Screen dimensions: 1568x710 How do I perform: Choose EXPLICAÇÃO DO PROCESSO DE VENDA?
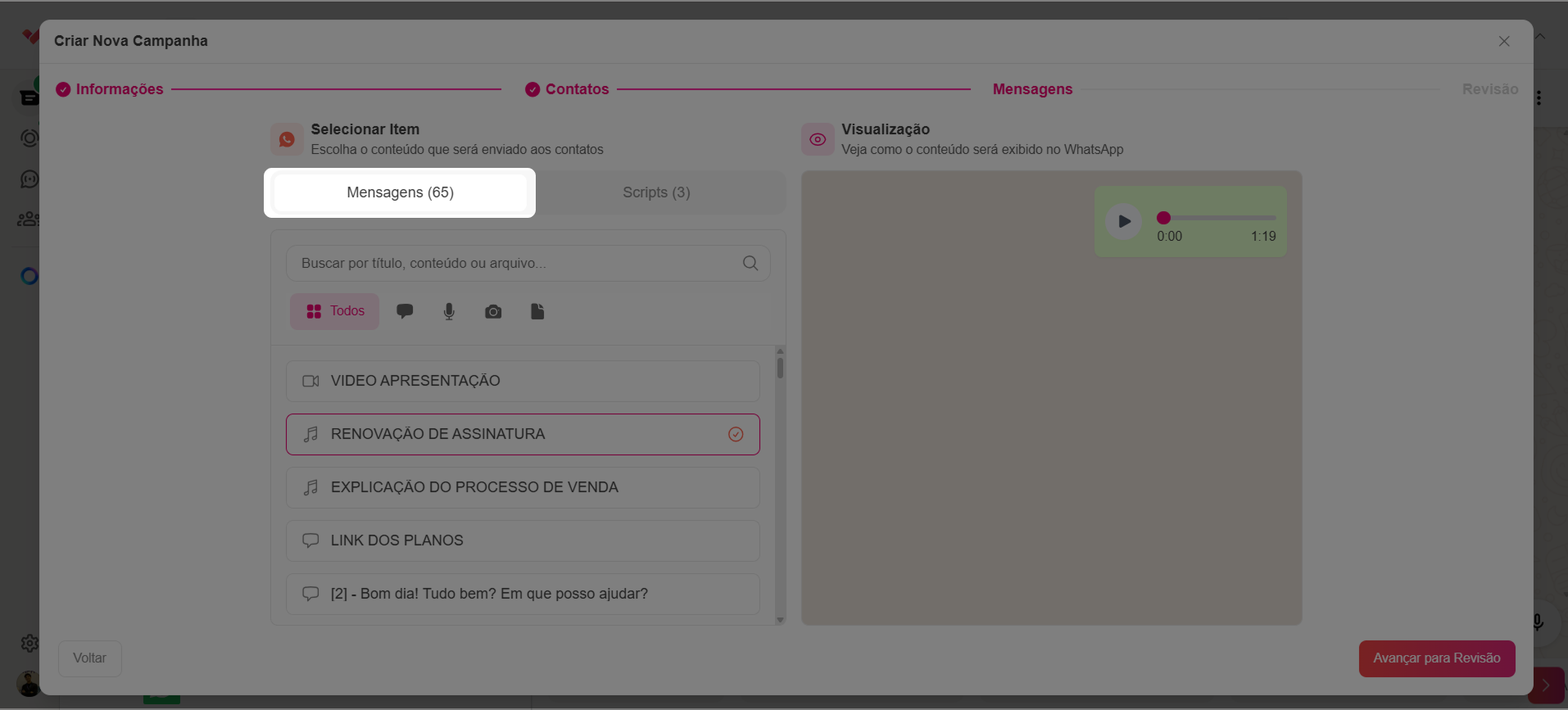tap(523, 487)
